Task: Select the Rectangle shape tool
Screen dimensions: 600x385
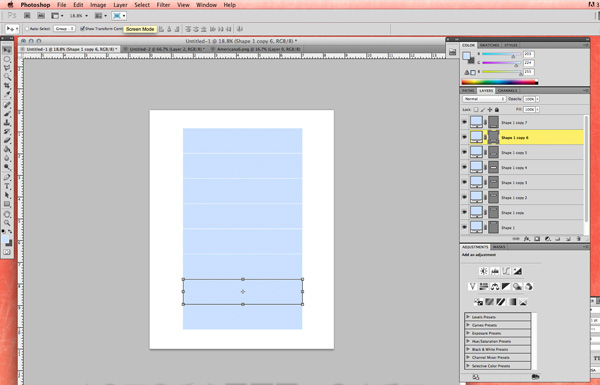Action: point(7,204)
